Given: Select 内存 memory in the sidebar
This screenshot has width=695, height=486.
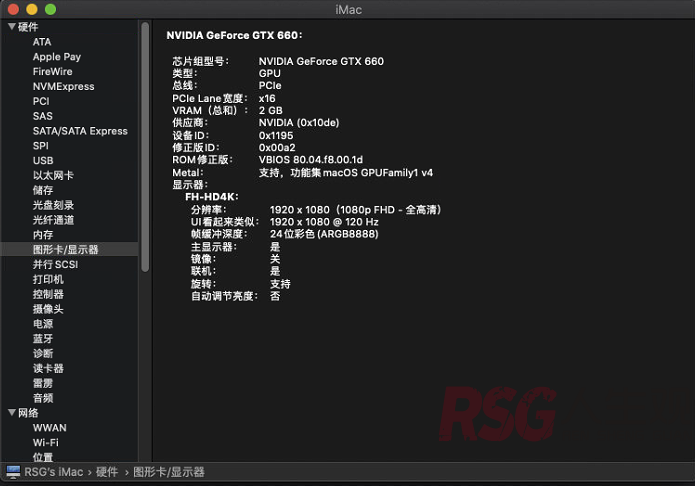Looking at the screenshot, I should click(x=43, y=235).
